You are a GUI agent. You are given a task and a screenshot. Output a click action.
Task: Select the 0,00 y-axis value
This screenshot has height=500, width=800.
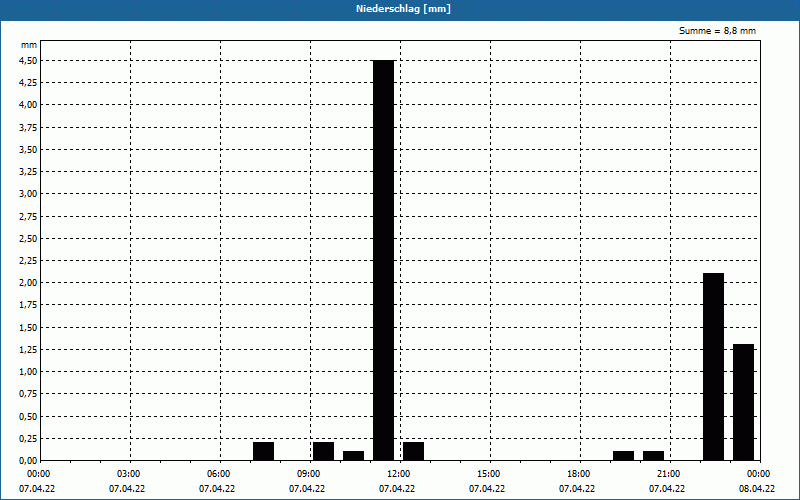click(28, 461)
